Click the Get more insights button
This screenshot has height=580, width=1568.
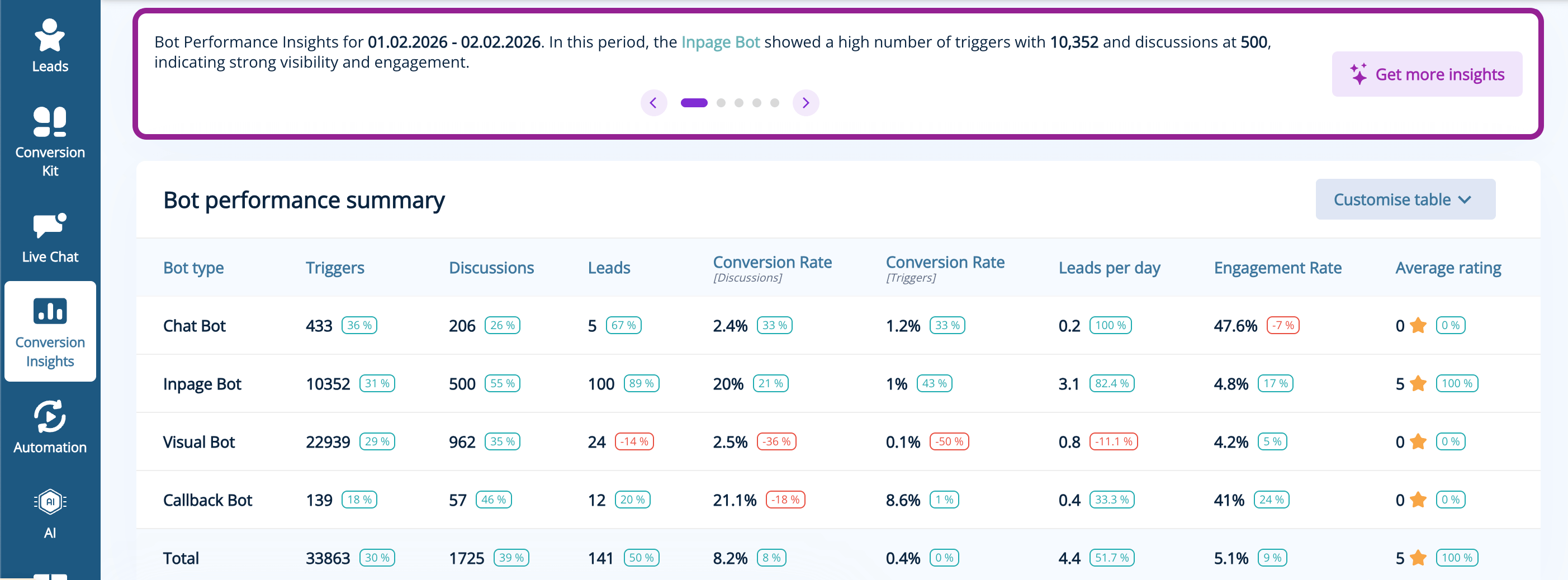click(1426, 74)
